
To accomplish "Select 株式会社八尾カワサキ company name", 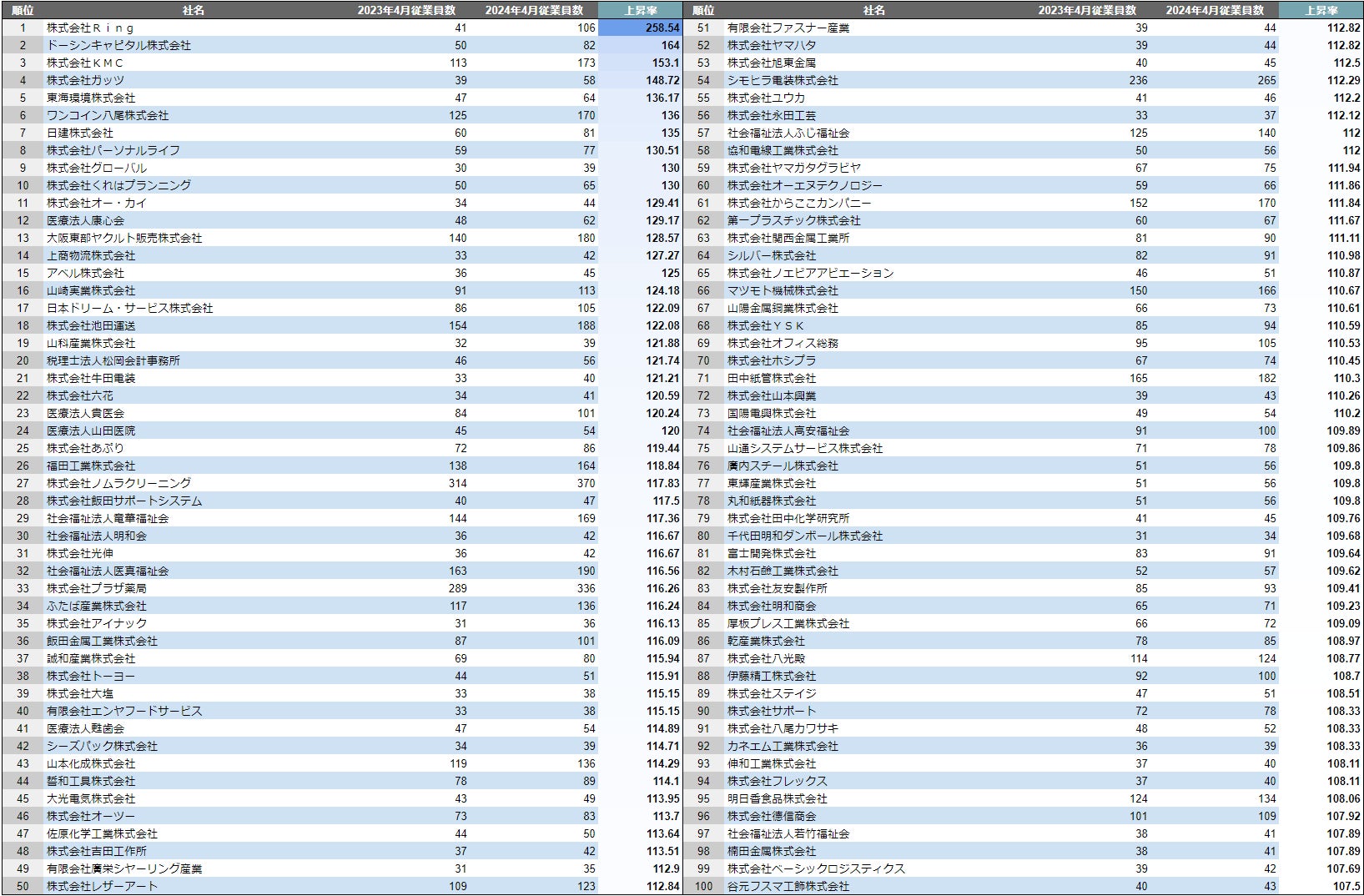I will 783,728.
